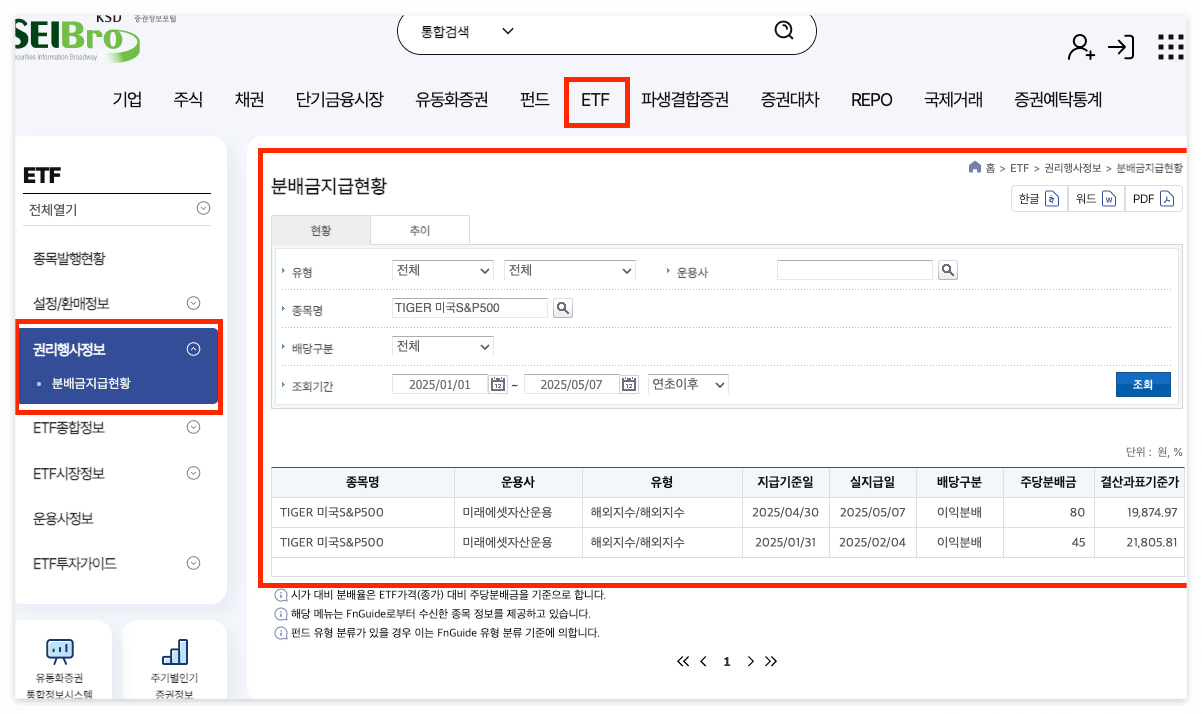Viewport: 1202px width, 714px height.
Task: Collapse 권리행사정보 sidebar section
Action: [194, 349]
